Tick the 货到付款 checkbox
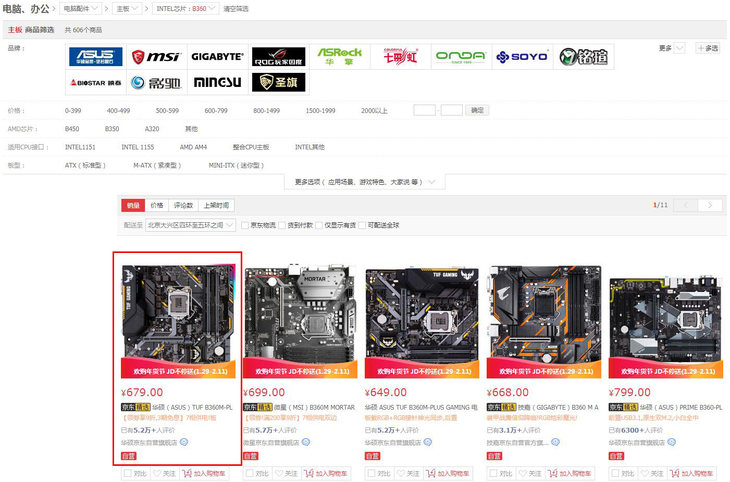Viewport: 730px width, 482px height. click(283, 225)
